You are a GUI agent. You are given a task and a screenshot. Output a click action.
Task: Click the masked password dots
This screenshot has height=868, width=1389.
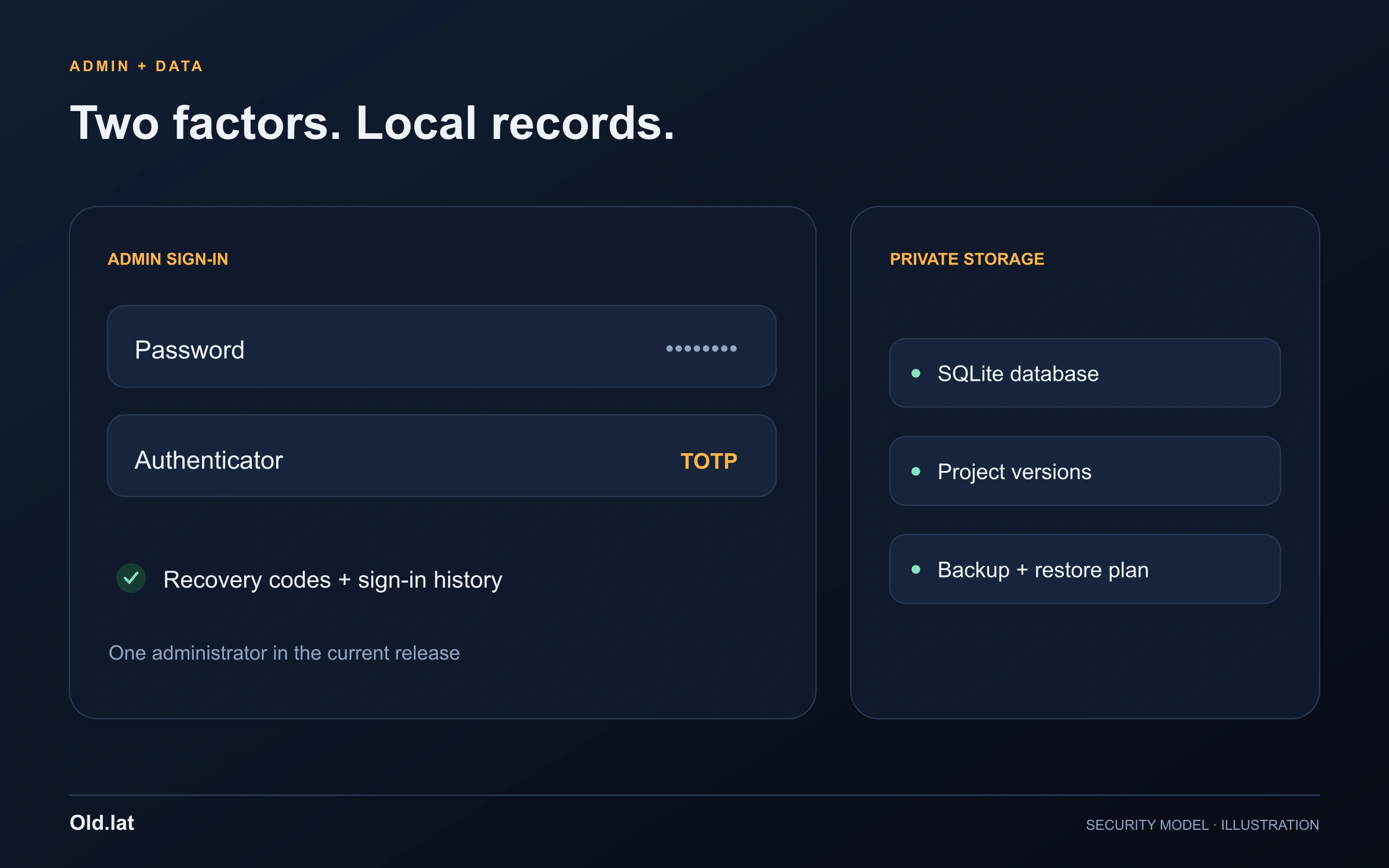pyautogui.click(x=701, y=348)
